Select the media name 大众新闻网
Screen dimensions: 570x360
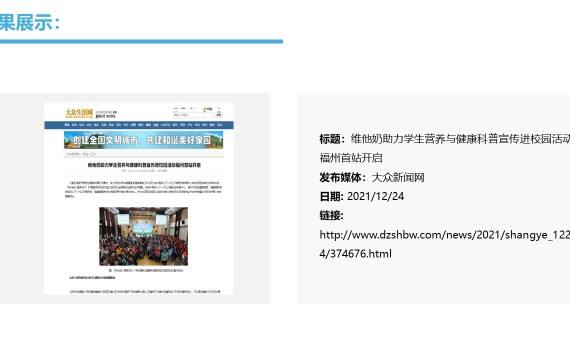point(398,177)
